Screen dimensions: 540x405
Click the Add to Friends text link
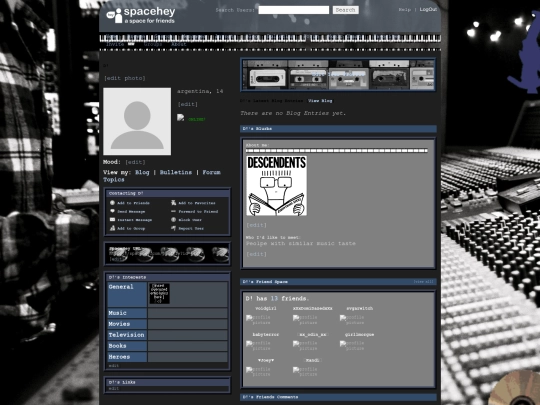tap(133, 203)
